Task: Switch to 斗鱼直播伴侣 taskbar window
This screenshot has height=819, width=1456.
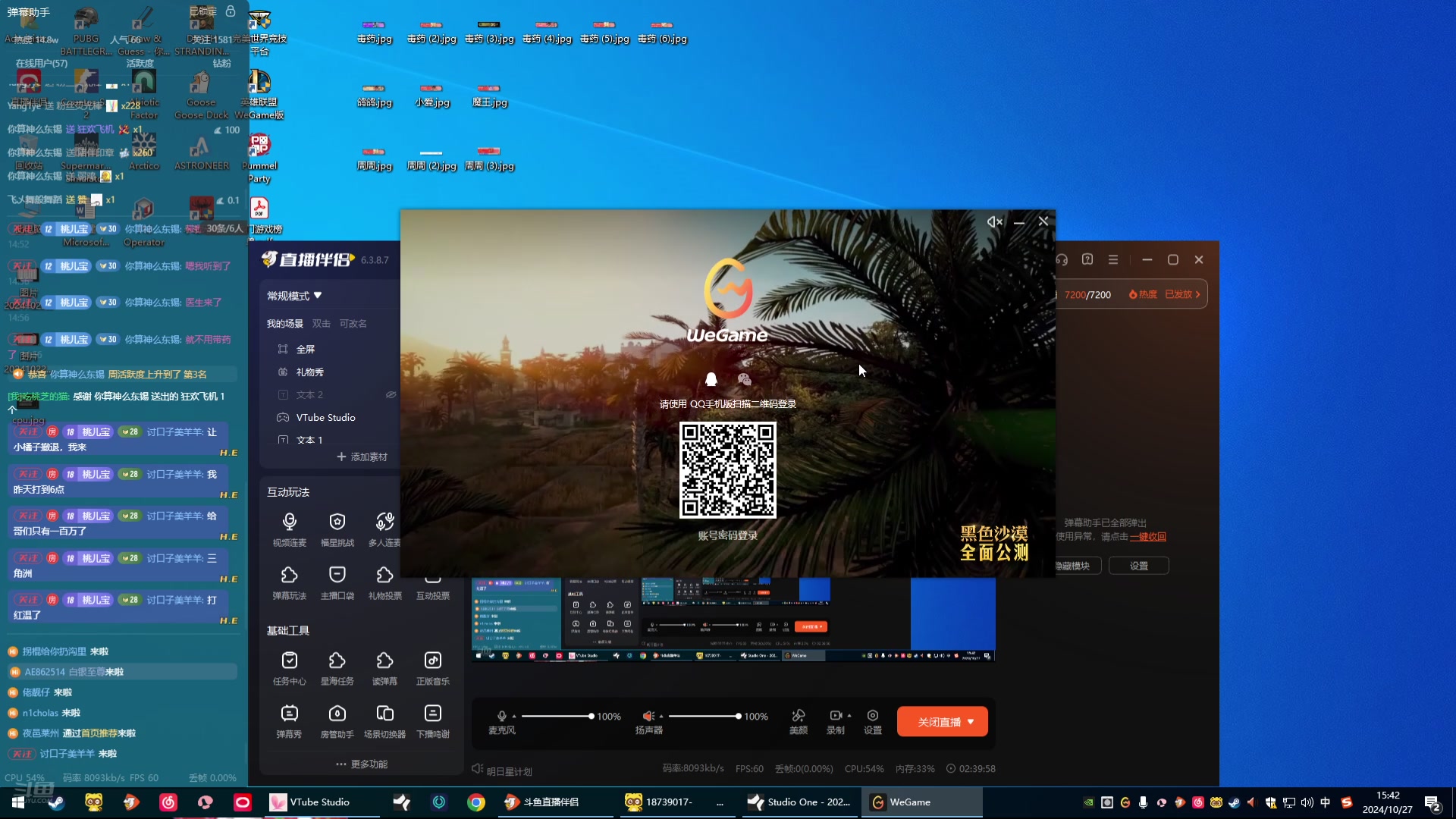Action: [x=556, y=802]
